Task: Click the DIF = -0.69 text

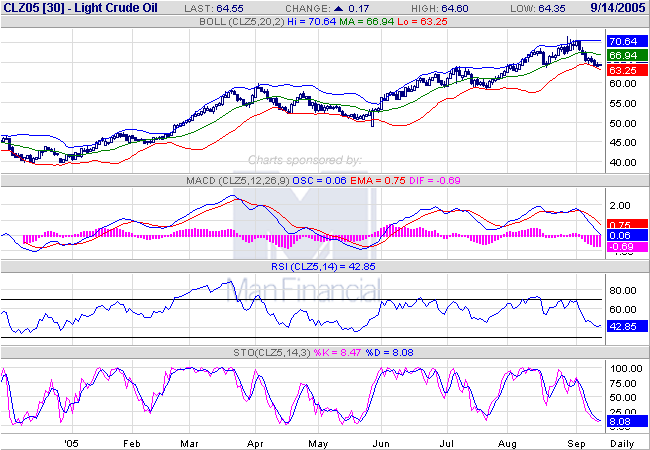Action: click(x=435, y=181)
